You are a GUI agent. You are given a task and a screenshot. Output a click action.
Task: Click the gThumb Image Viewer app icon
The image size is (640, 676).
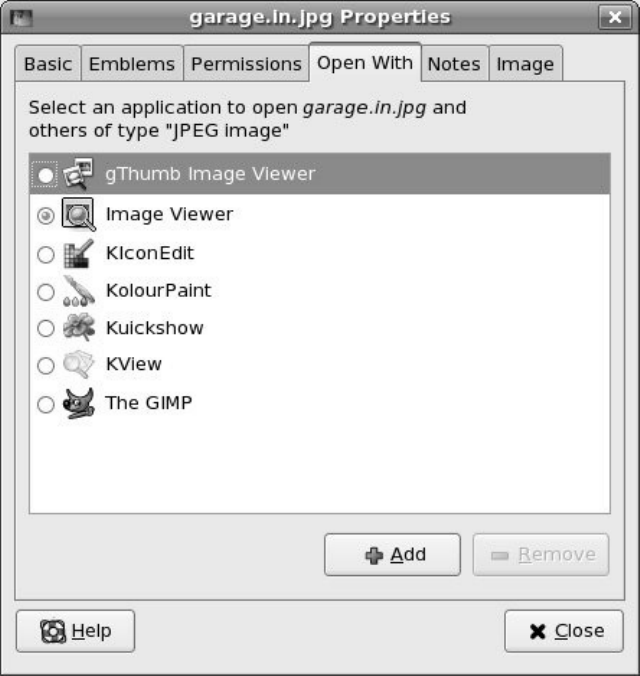click(x=78, y=175)
